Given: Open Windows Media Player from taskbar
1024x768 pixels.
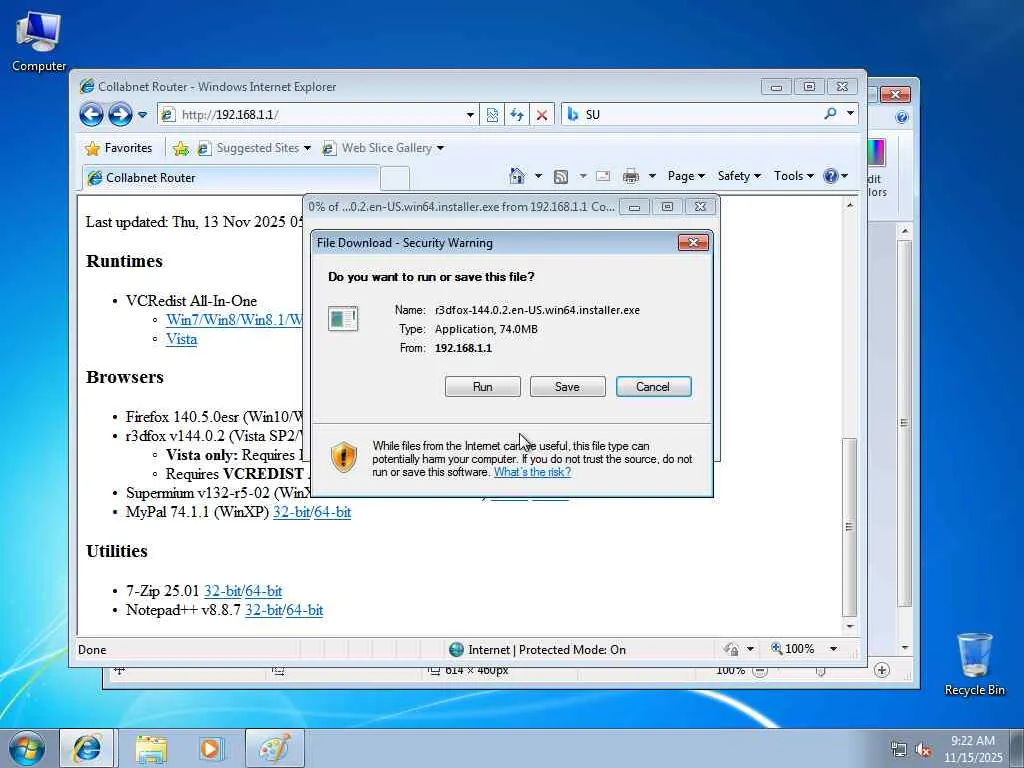Looking at the screenshot, I should tap(211, 749).
